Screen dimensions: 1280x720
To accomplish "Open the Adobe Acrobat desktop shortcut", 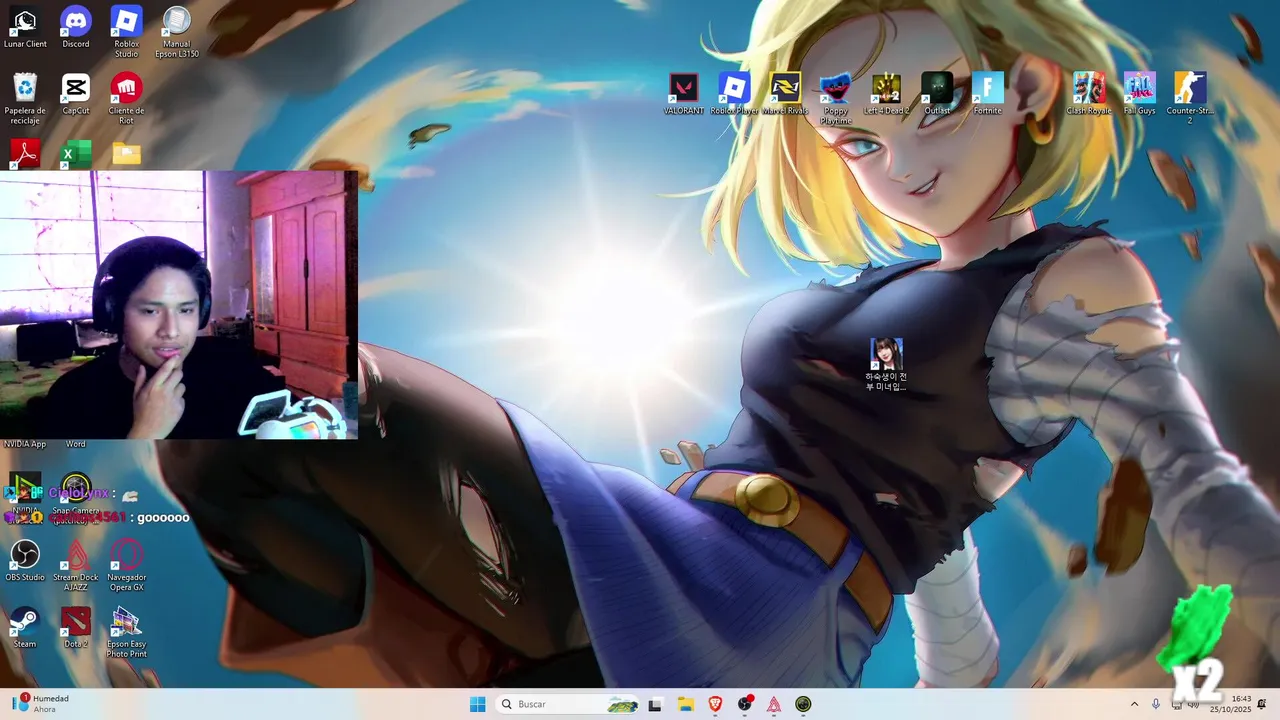I will click(x=25, y=154).
